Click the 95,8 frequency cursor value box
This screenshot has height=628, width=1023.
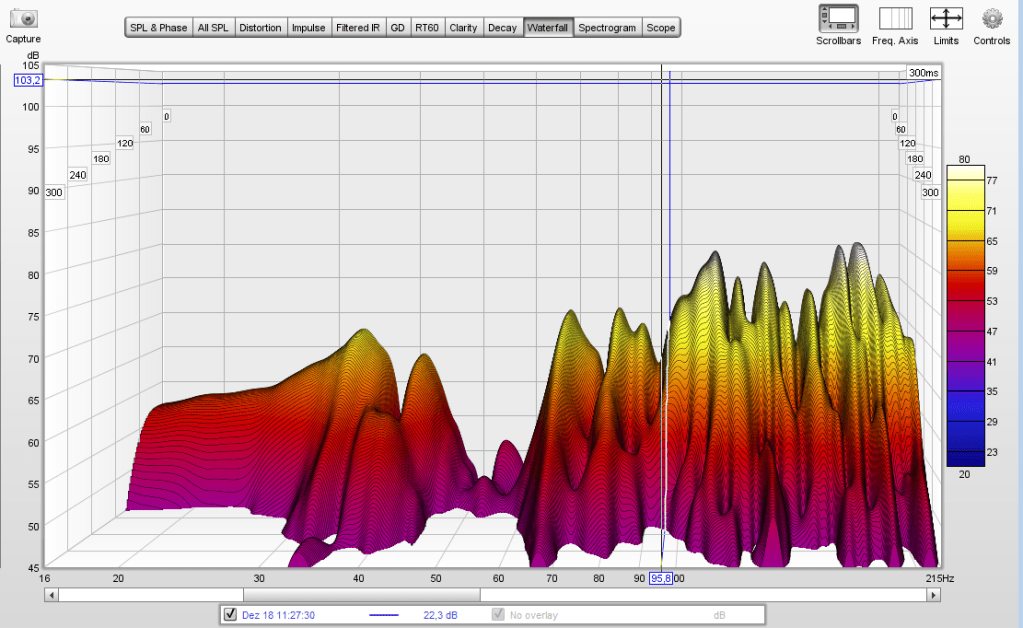coord(661,578)
